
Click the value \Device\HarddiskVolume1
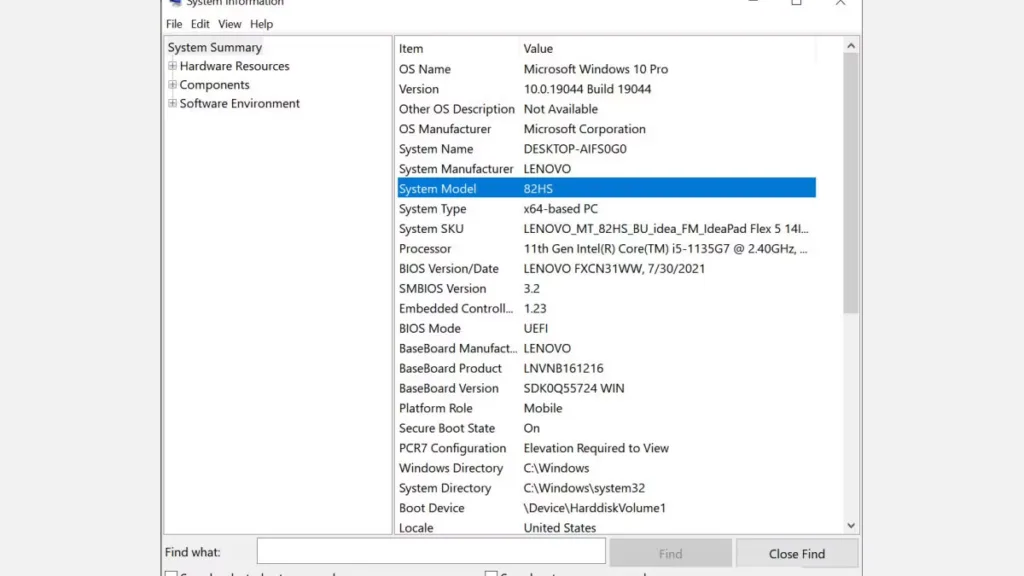tap(594, 507)
